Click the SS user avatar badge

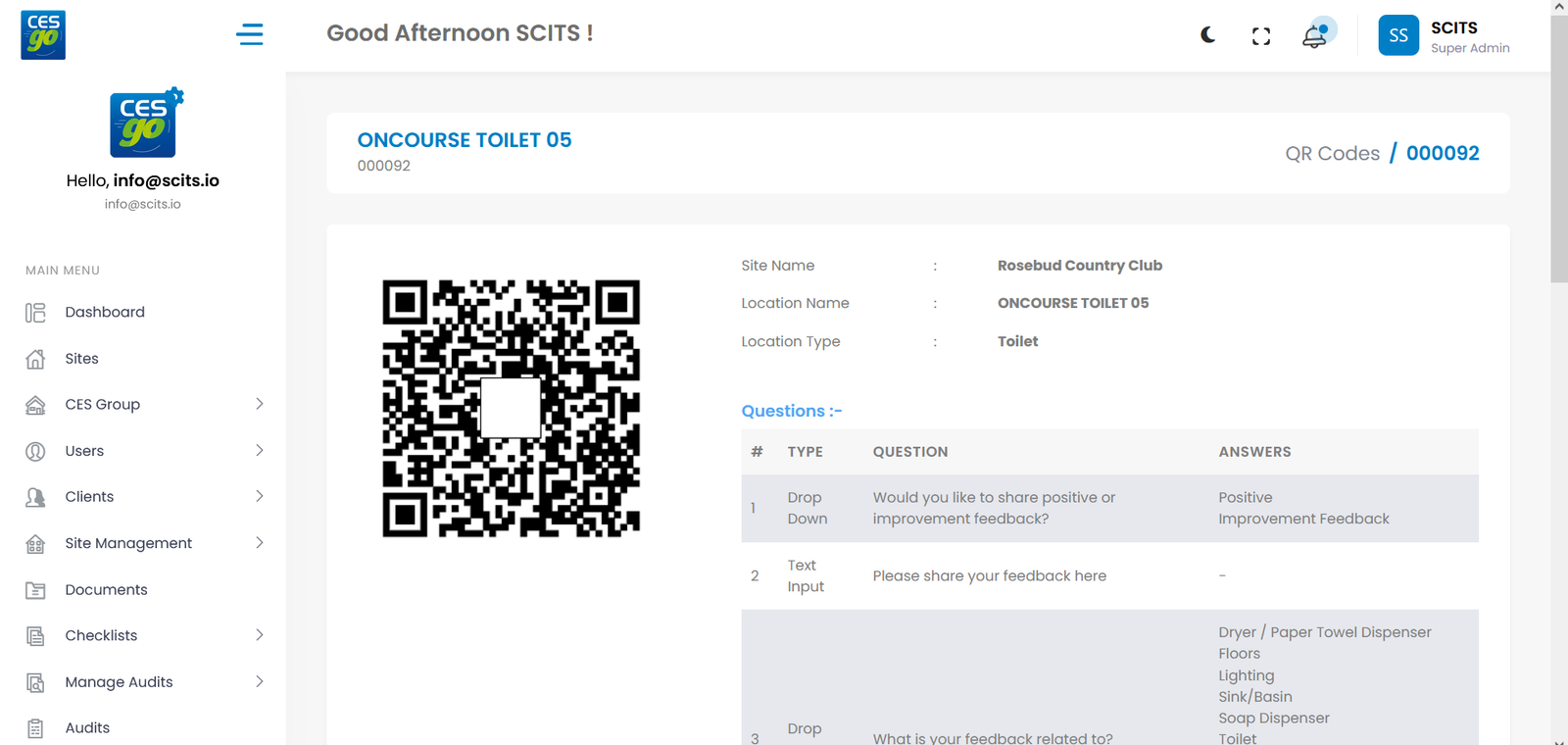[x=1398, y=35]
